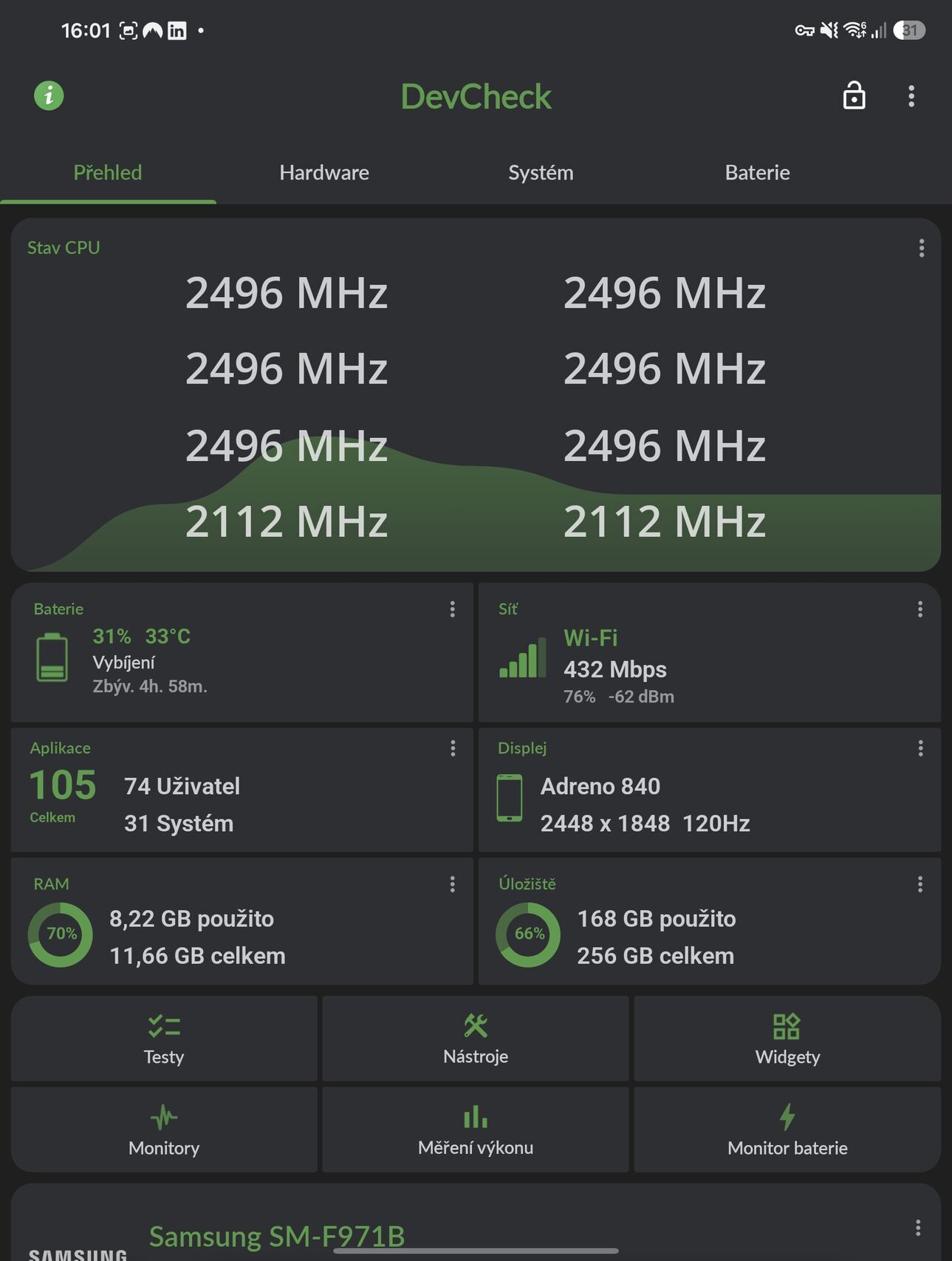This screenshot has width=952, height=1261.
Task: Open Displej card options menu
Action: pyautogui.click(x=920, y=748)
